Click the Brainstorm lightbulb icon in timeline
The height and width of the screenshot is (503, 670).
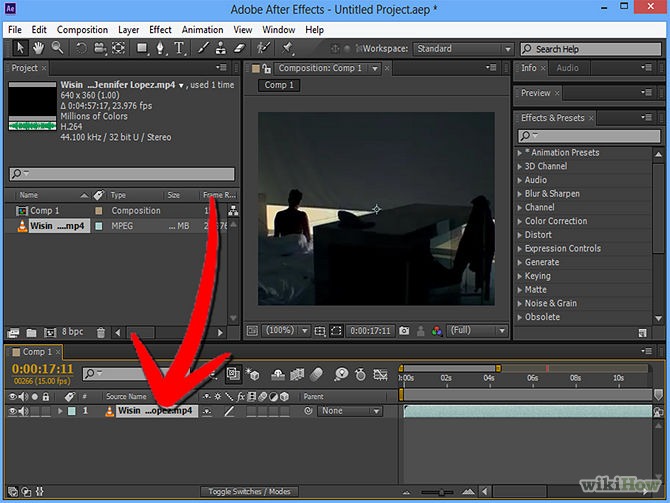pos(341,375)
